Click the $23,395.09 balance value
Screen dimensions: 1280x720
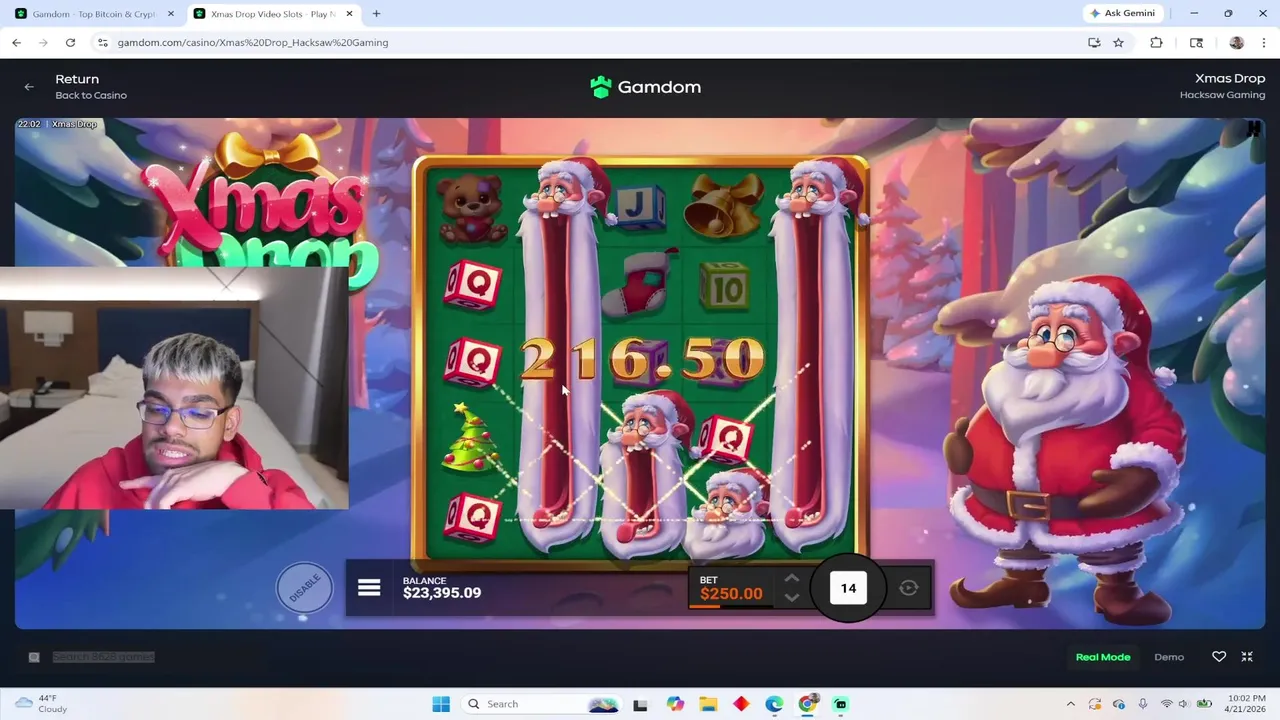pos(442,593)
